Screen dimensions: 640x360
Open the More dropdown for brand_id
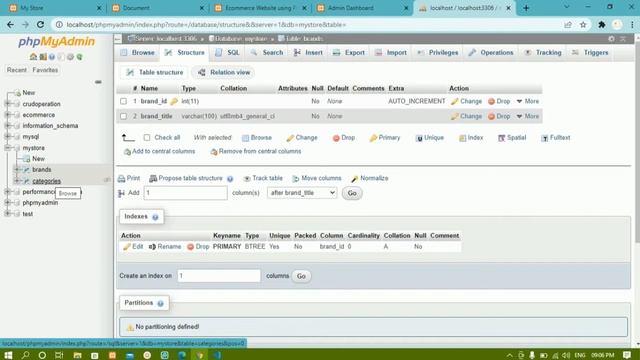[528, 101]
